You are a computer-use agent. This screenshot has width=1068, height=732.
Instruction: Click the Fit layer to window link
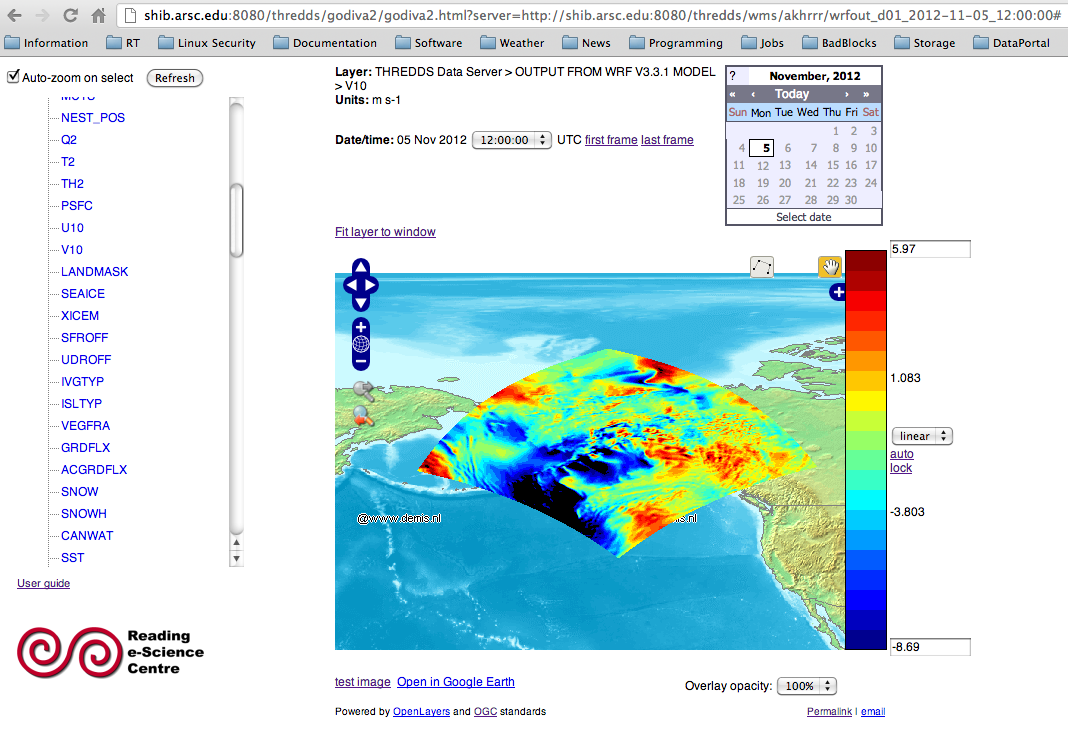pos(385,232)
